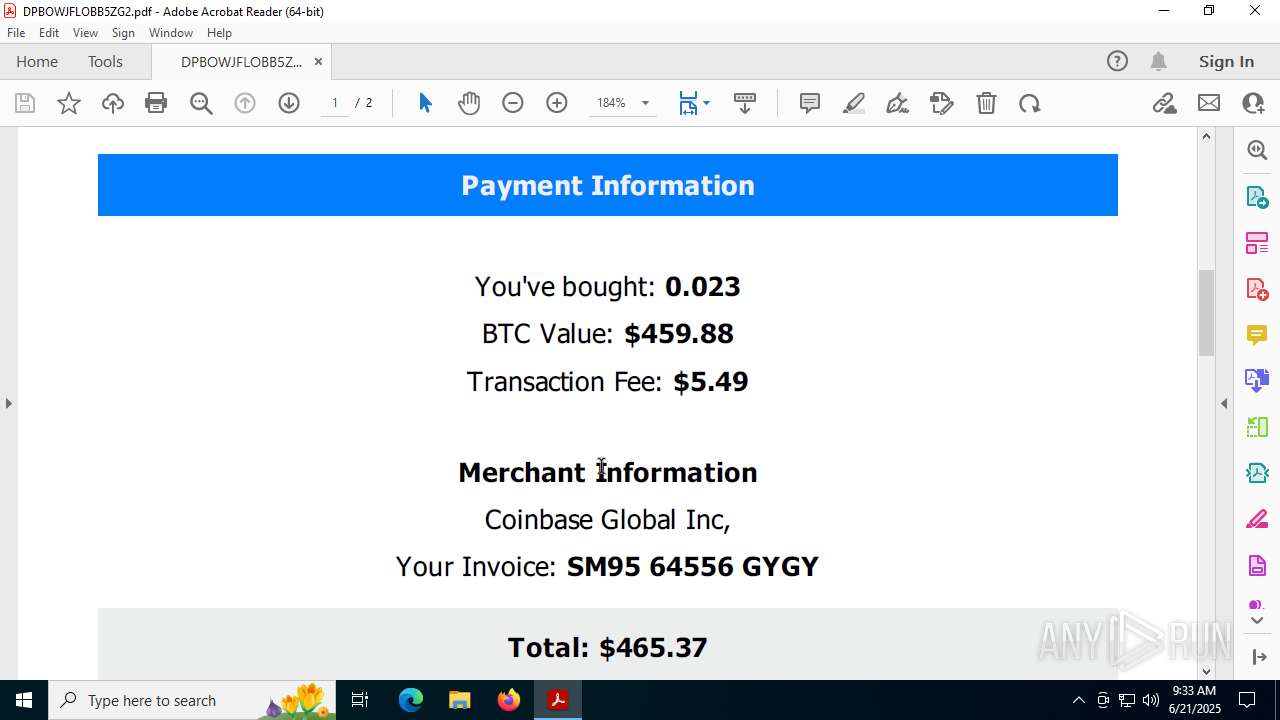Click taskbar search box

tap(192, 700)
